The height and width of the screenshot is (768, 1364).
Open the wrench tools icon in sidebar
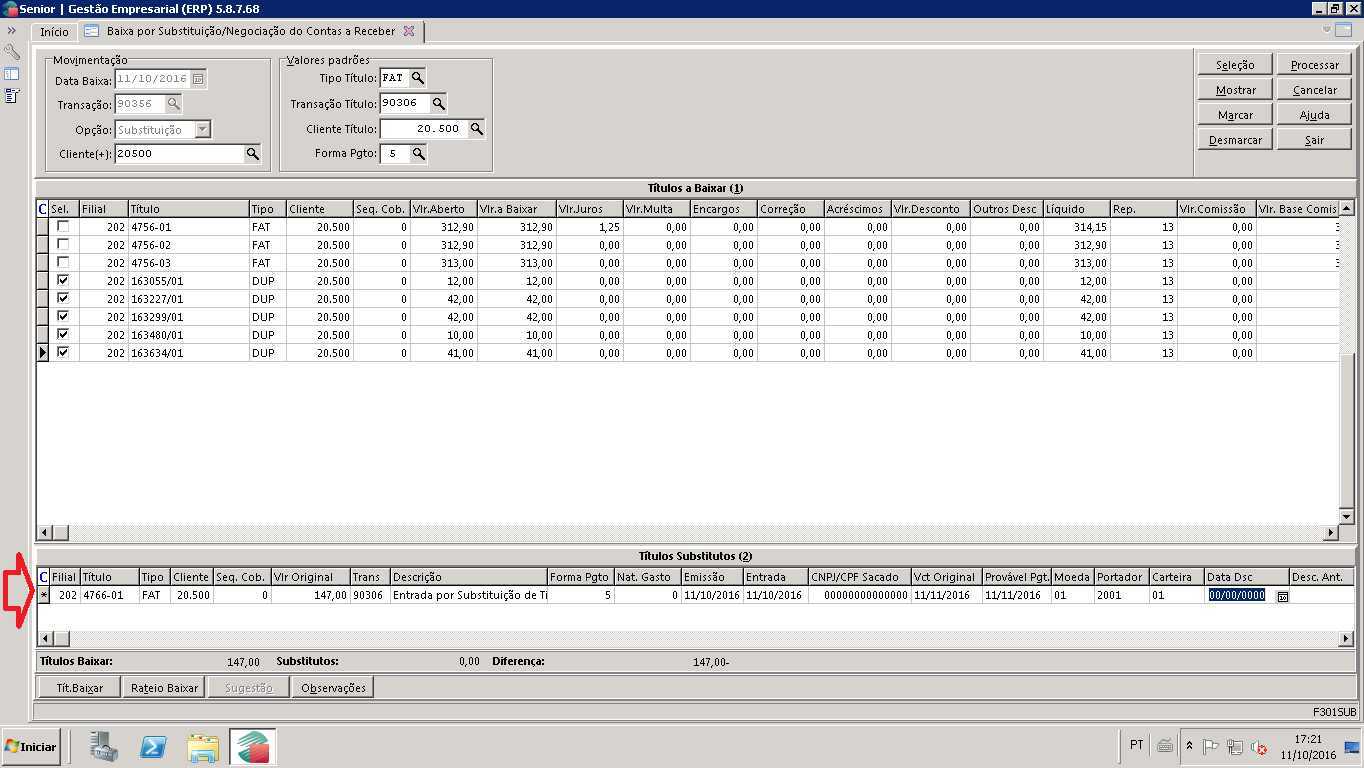coord(12,52)
